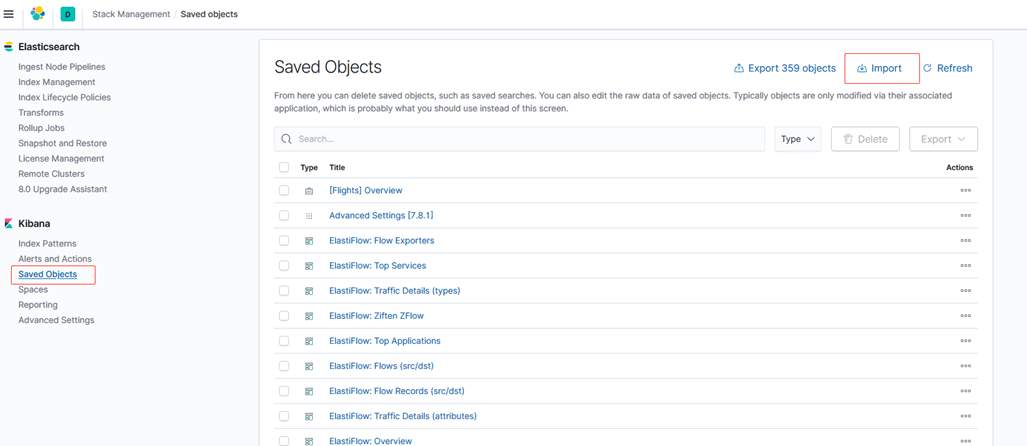Click Stack Management breadcrumb

(131, 14)
